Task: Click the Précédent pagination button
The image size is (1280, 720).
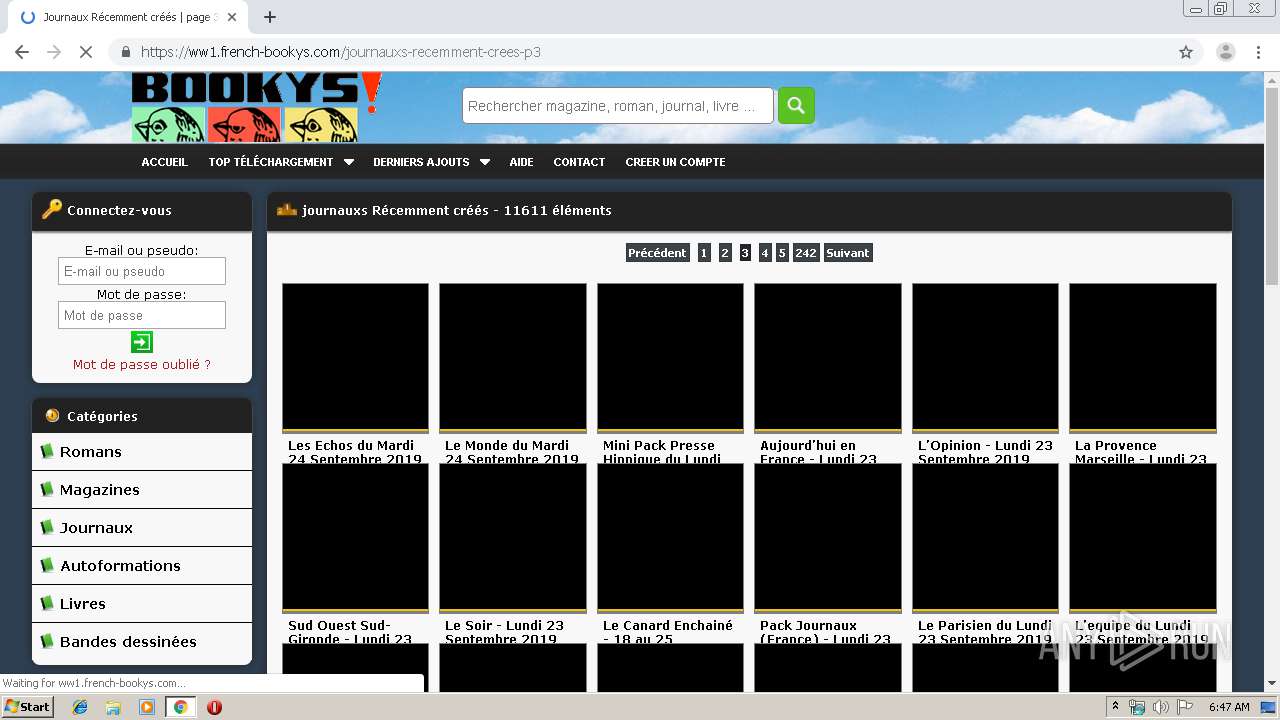Action: point(657,253)
